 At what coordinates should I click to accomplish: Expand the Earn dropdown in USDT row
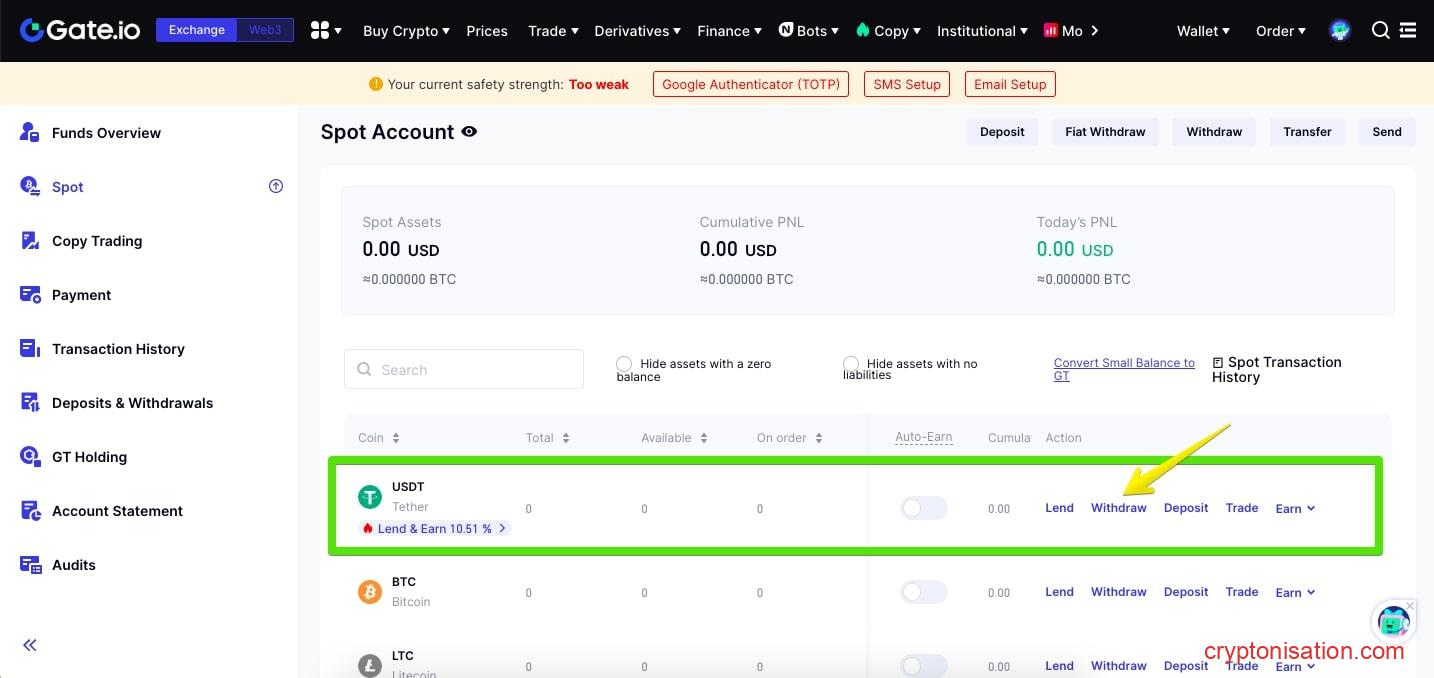click(1295, 508)
